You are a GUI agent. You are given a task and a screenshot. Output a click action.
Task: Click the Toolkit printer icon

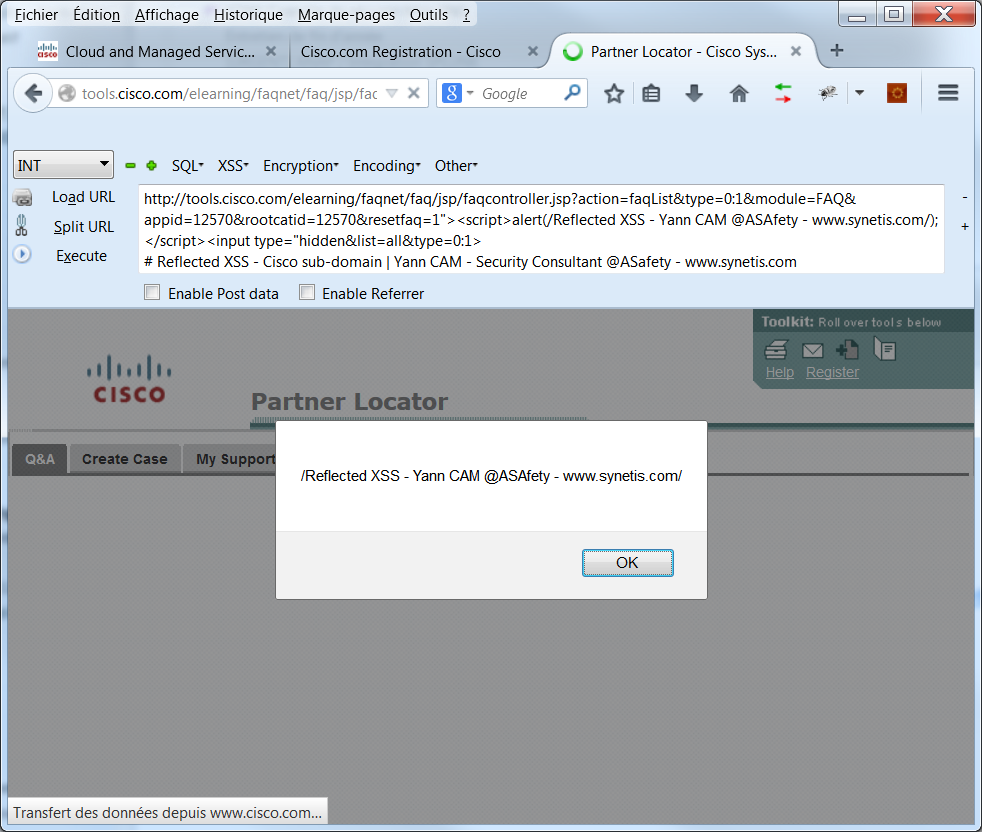pos(777,350)
